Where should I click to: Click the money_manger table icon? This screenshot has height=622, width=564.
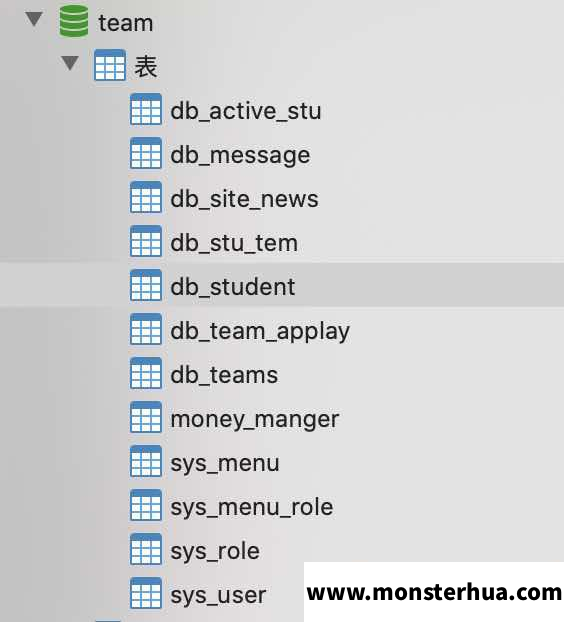[146, 417]
